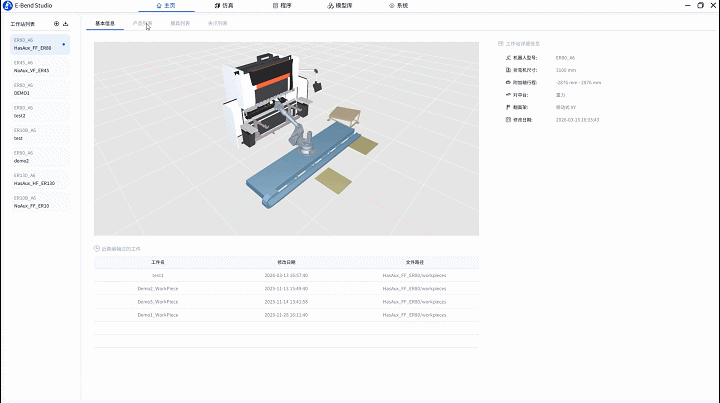
Task: Click the 3100 mm size value
Action: point(566,70)
